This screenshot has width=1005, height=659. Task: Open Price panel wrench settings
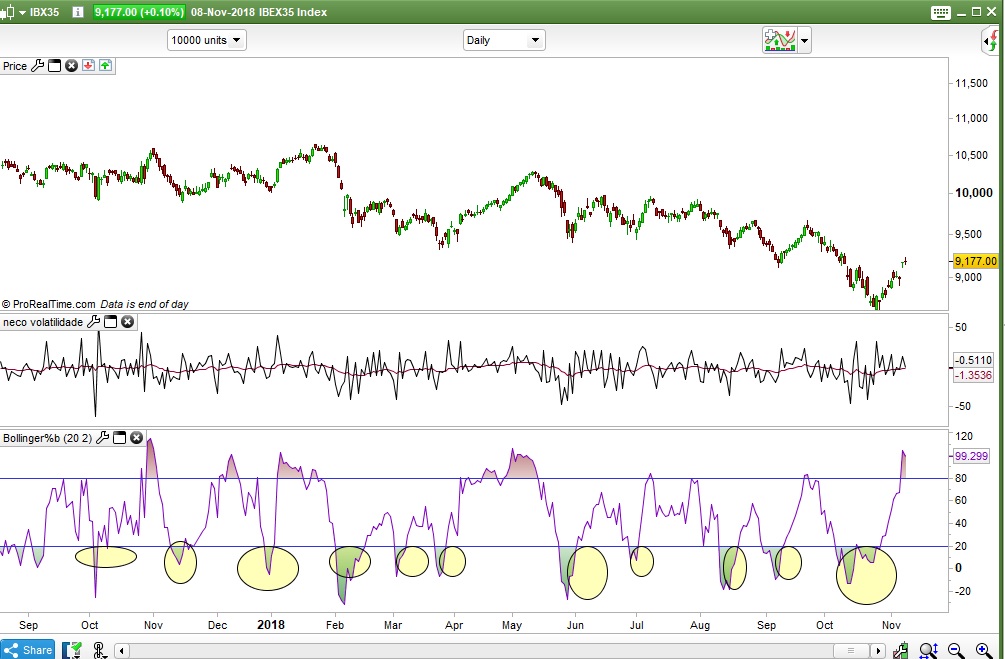click(38, 65)
